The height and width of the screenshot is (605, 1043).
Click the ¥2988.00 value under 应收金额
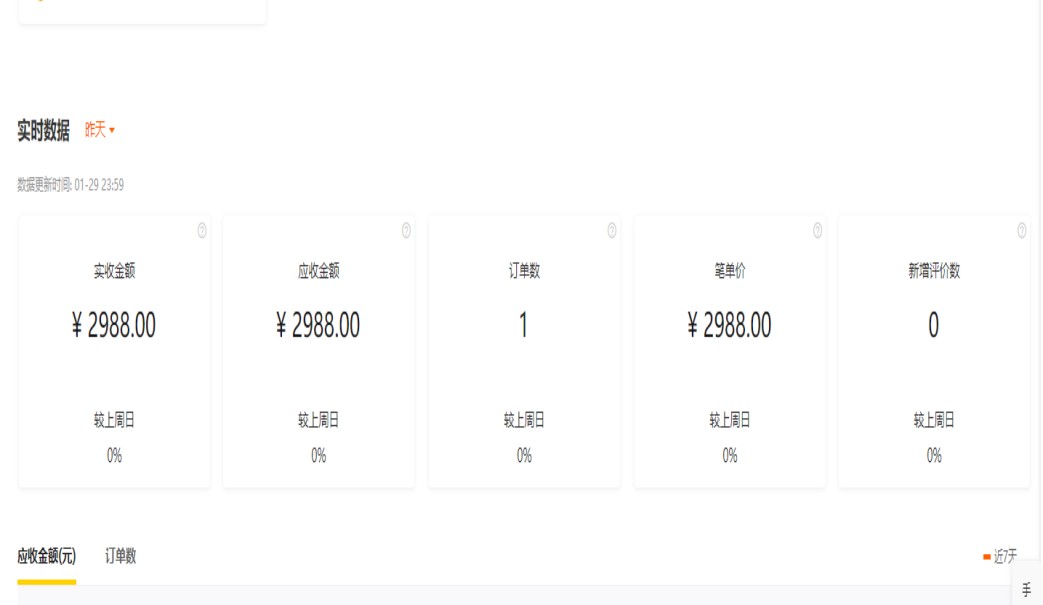pos(318,325)
